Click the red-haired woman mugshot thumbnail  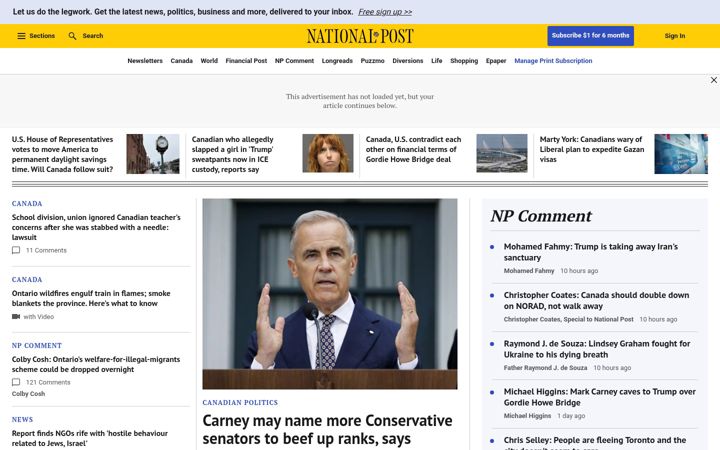[x=328, y=153]
